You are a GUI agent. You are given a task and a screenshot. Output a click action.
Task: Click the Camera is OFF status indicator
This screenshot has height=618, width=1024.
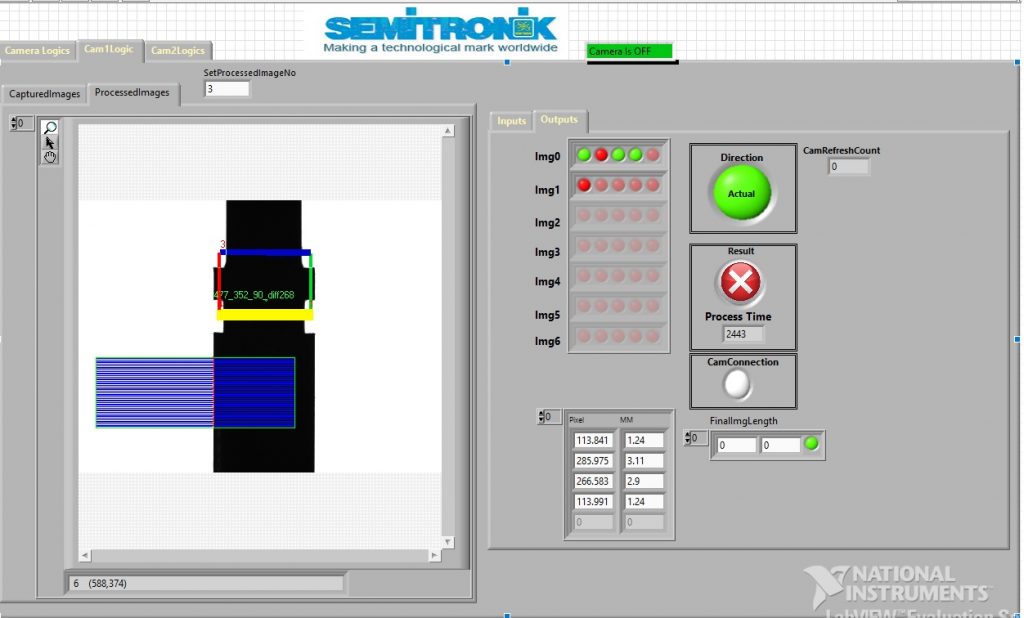pyautogui.click(x=629, y=51)
